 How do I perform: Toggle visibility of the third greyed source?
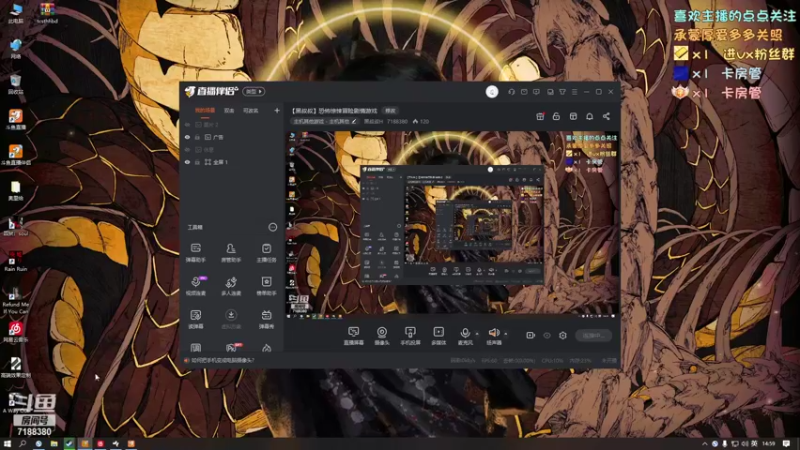[187, 149]
